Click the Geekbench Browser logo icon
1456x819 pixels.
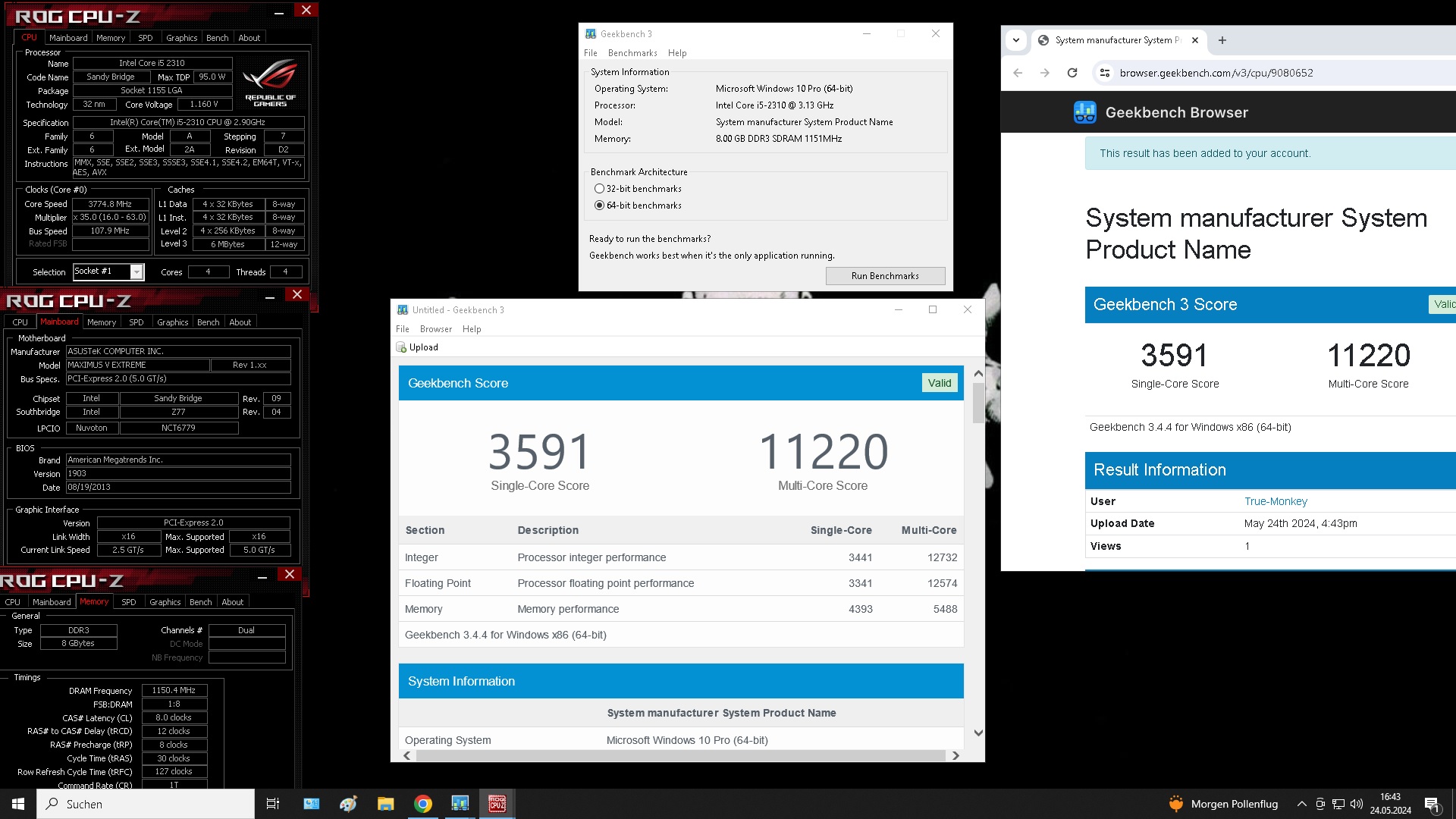point(1084,112)
